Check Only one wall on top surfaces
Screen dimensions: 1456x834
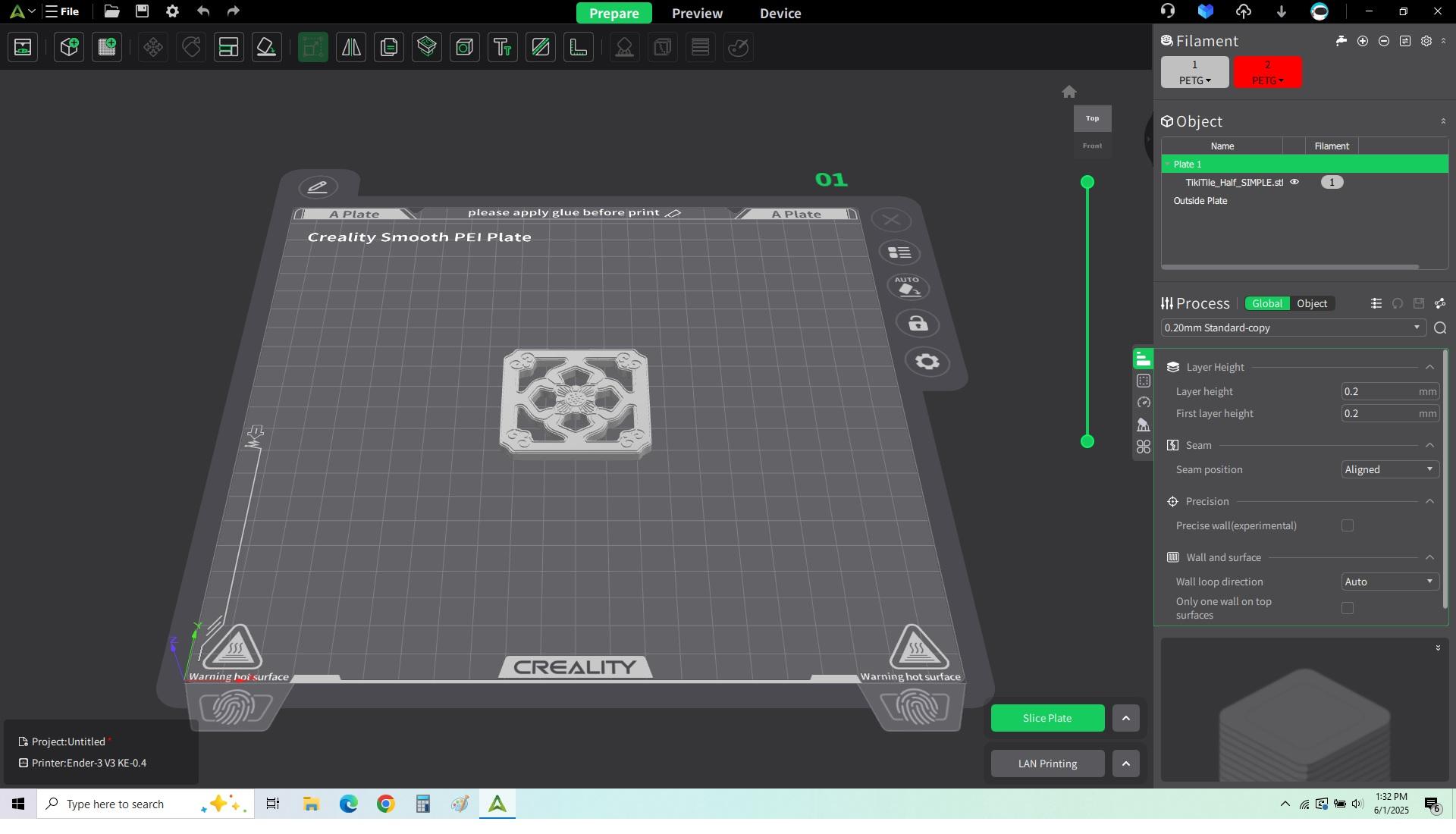click(x=1348, y=608)
